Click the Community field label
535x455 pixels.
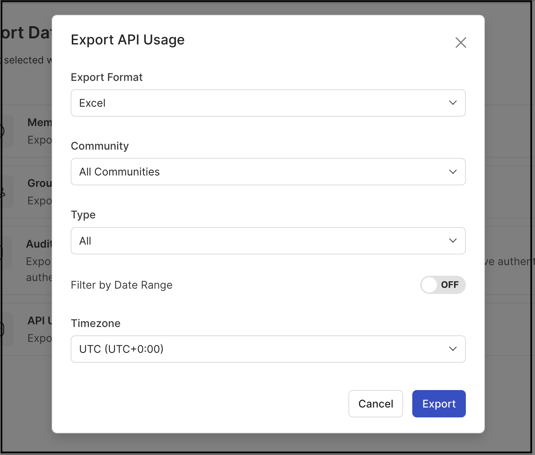point(100,146)
